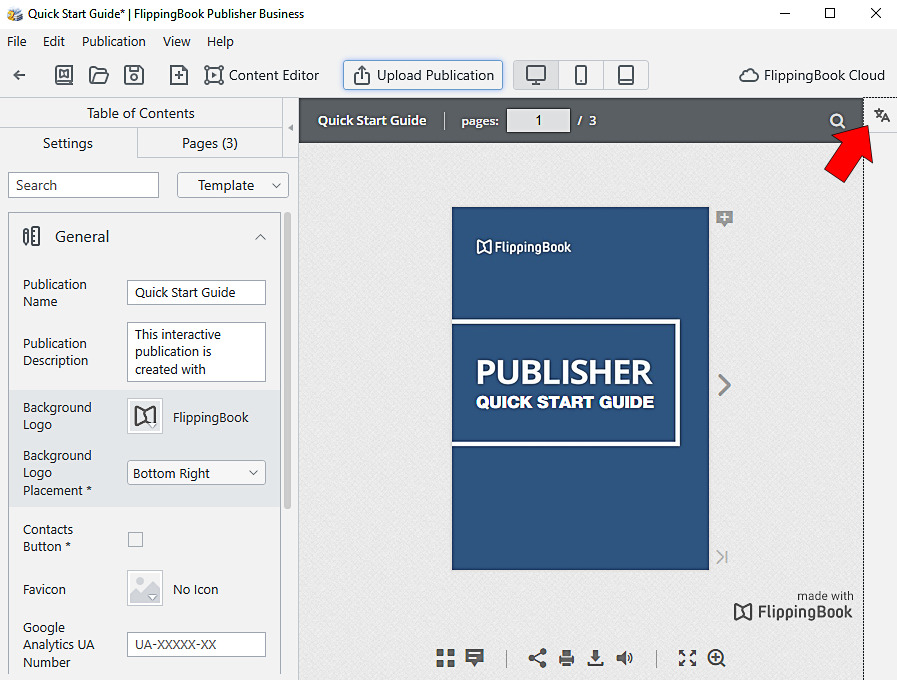Switch to desktop preview mode

(x=536, y=75)
